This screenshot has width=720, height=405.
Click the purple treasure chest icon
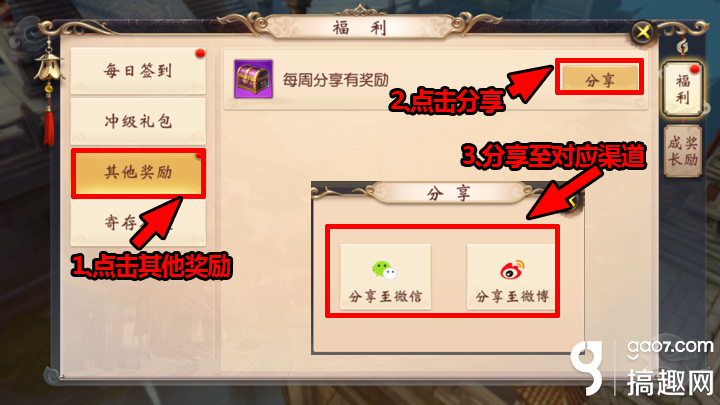click(253, 79)
